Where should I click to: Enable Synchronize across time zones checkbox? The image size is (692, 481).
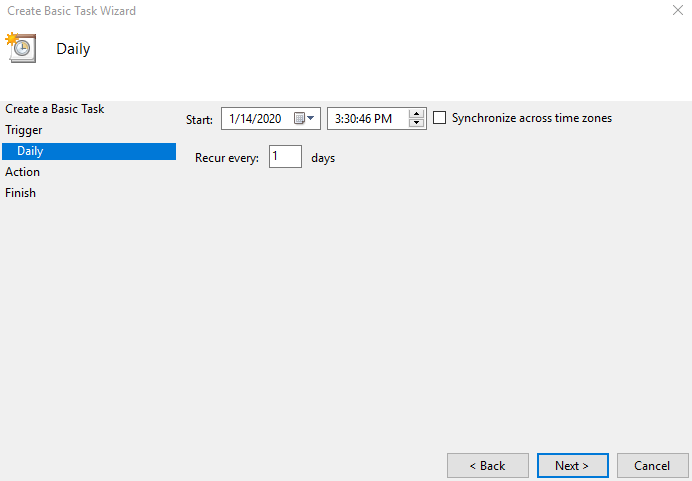(x=440, y=118)
